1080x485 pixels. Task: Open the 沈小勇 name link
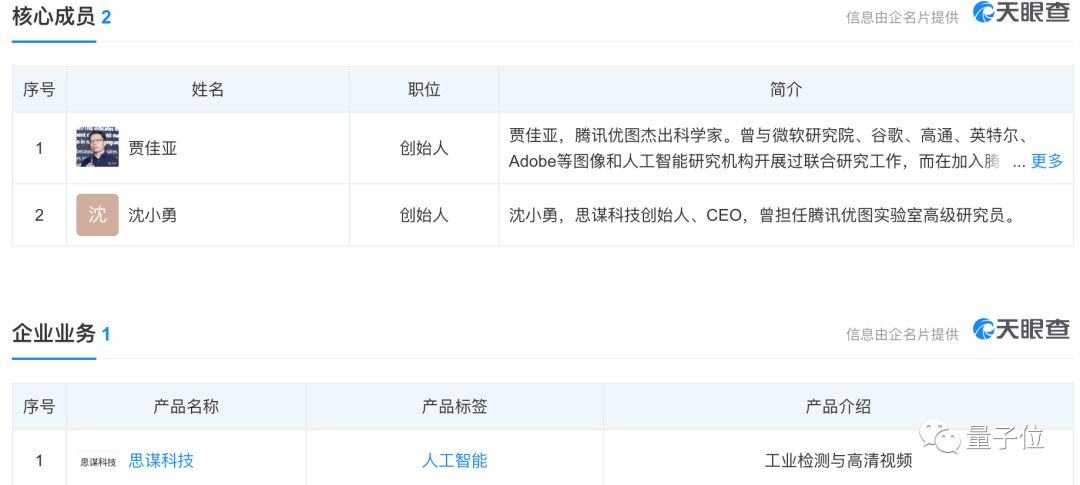[153, 215]
